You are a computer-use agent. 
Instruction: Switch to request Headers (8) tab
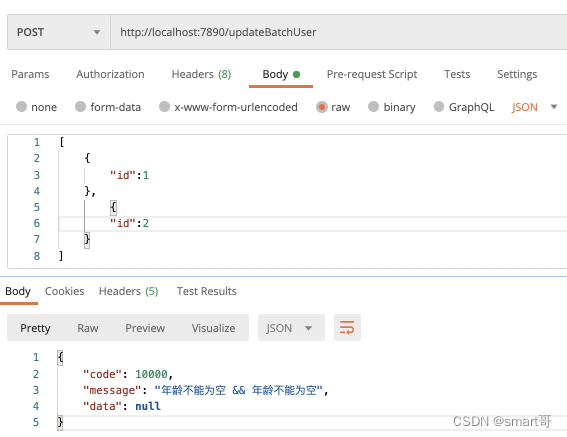(201, 74)
